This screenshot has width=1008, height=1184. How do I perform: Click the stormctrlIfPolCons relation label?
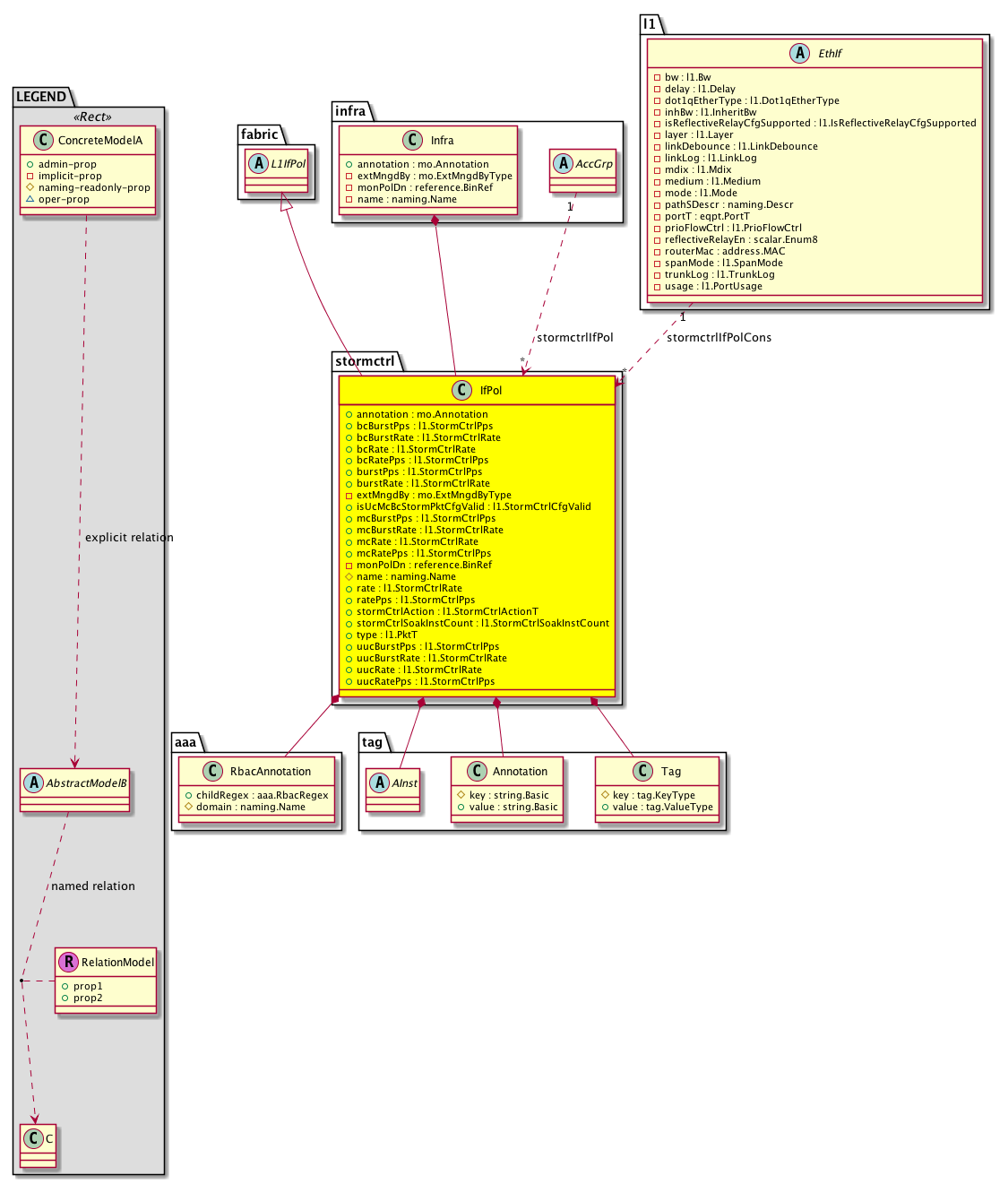[x=719, y=338]
